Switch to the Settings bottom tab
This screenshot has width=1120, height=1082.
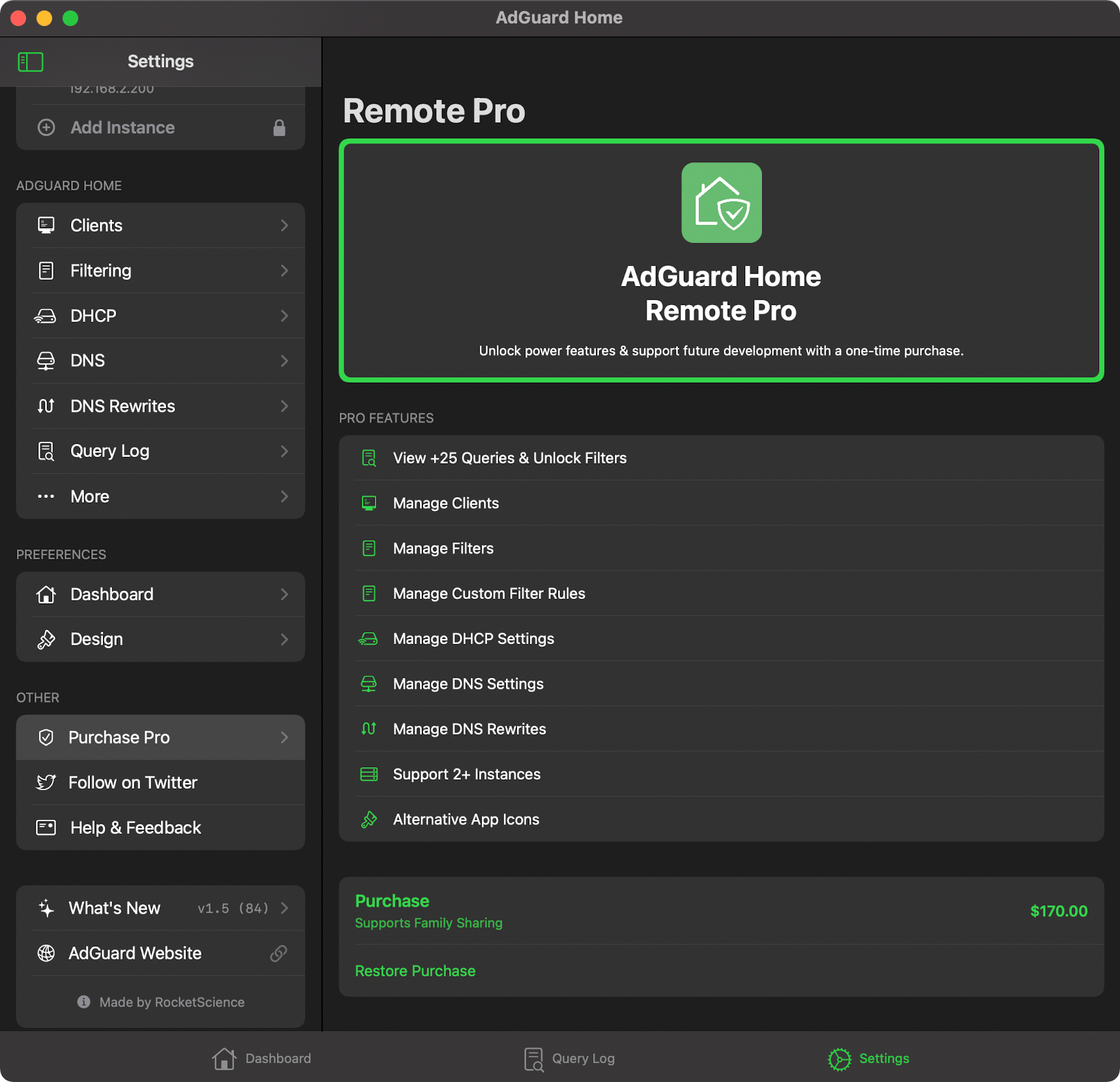868,1059
